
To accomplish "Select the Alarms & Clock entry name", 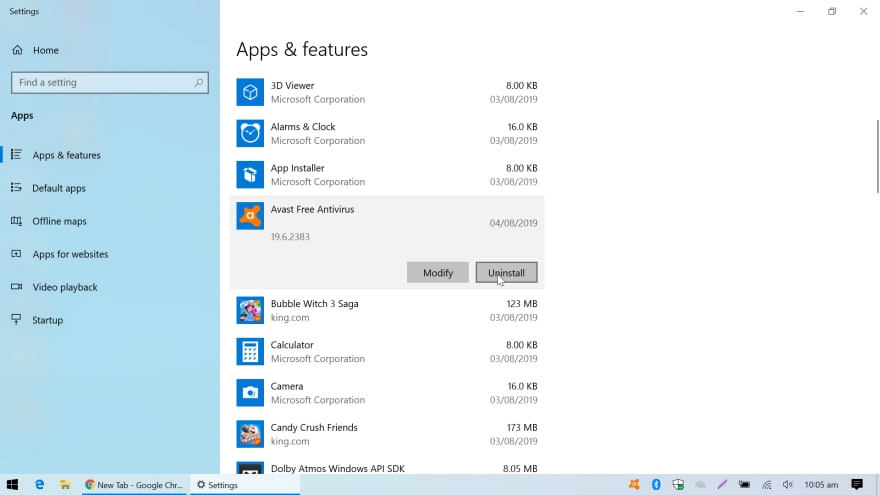I will pos(302,127).
